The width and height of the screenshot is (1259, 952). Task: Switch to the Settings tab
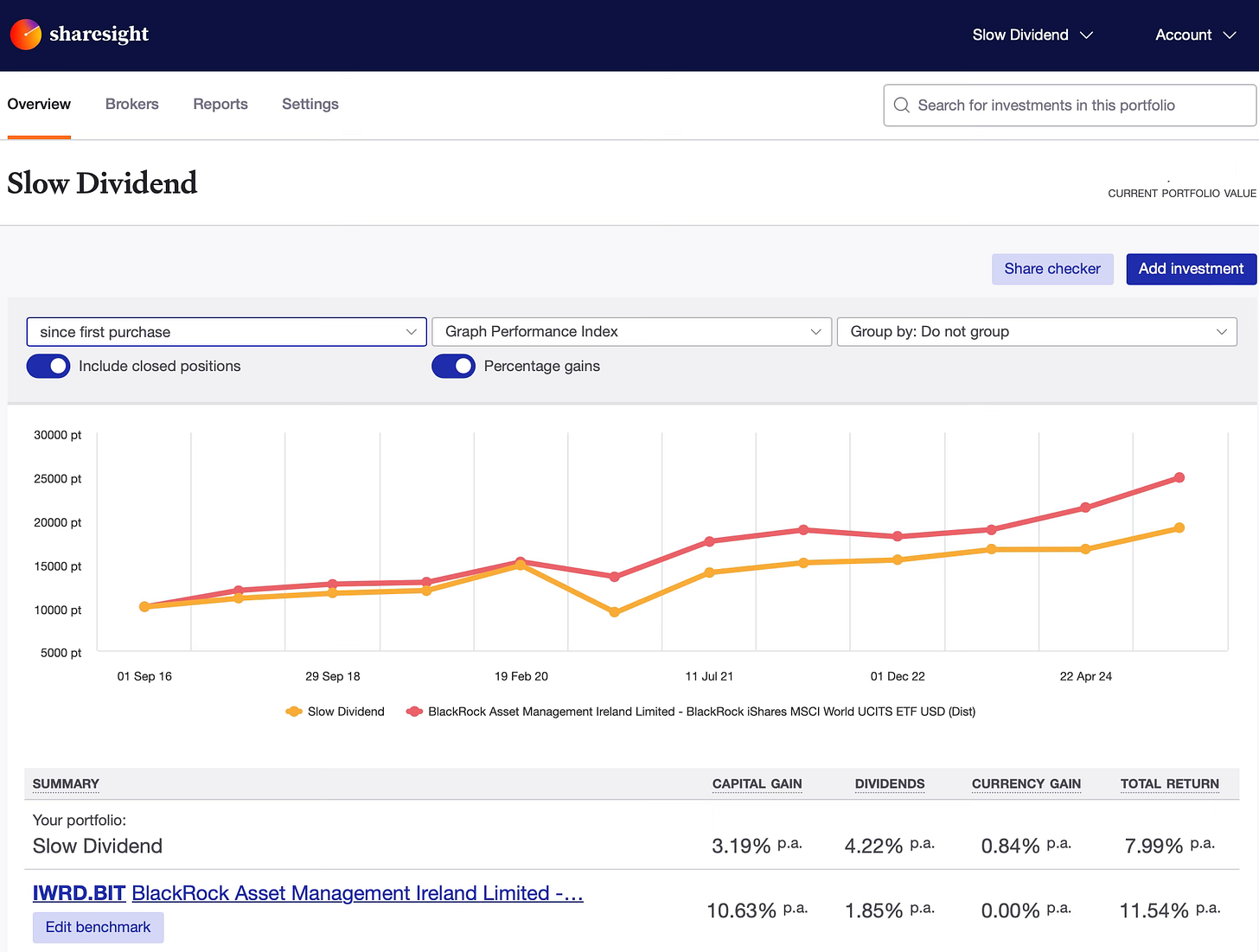(310, 105)
